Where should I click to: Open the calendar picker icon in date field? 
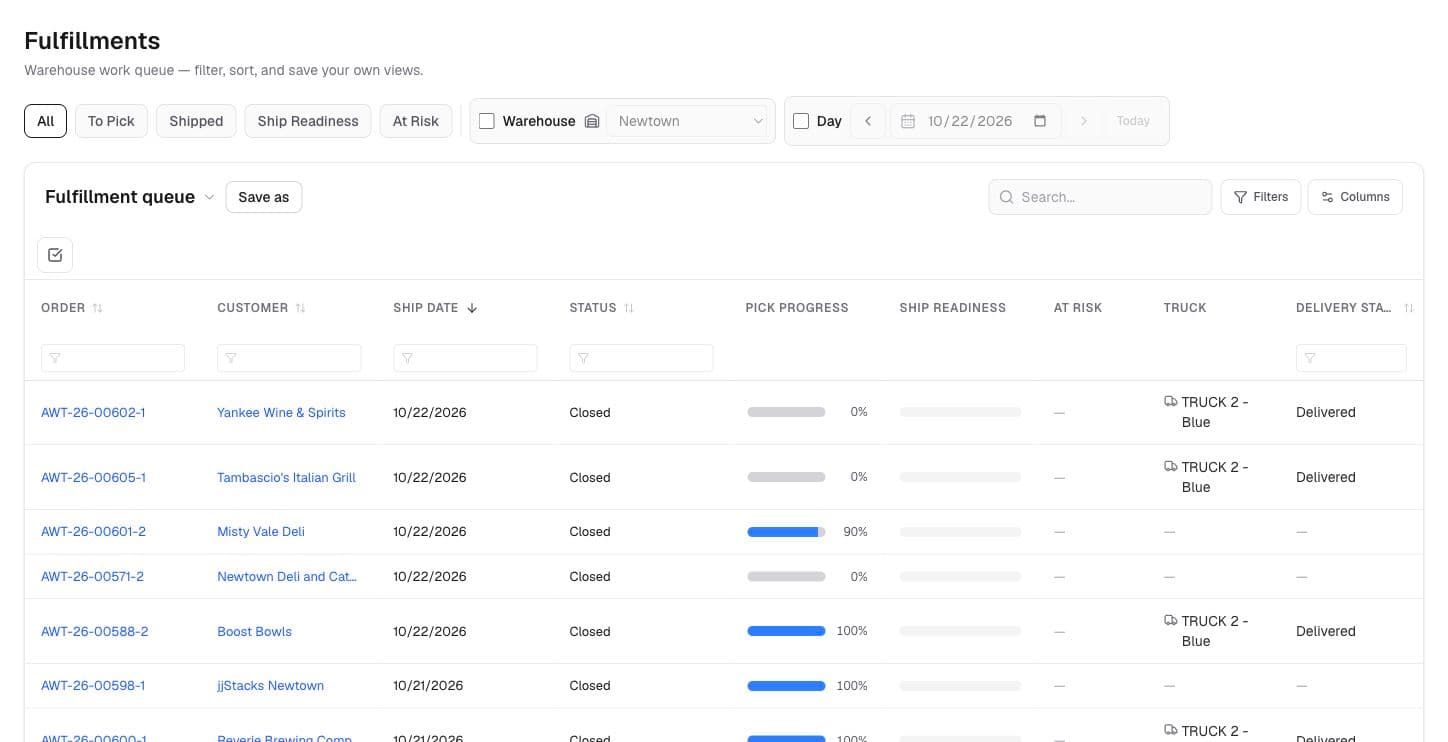click(1040, 121)
